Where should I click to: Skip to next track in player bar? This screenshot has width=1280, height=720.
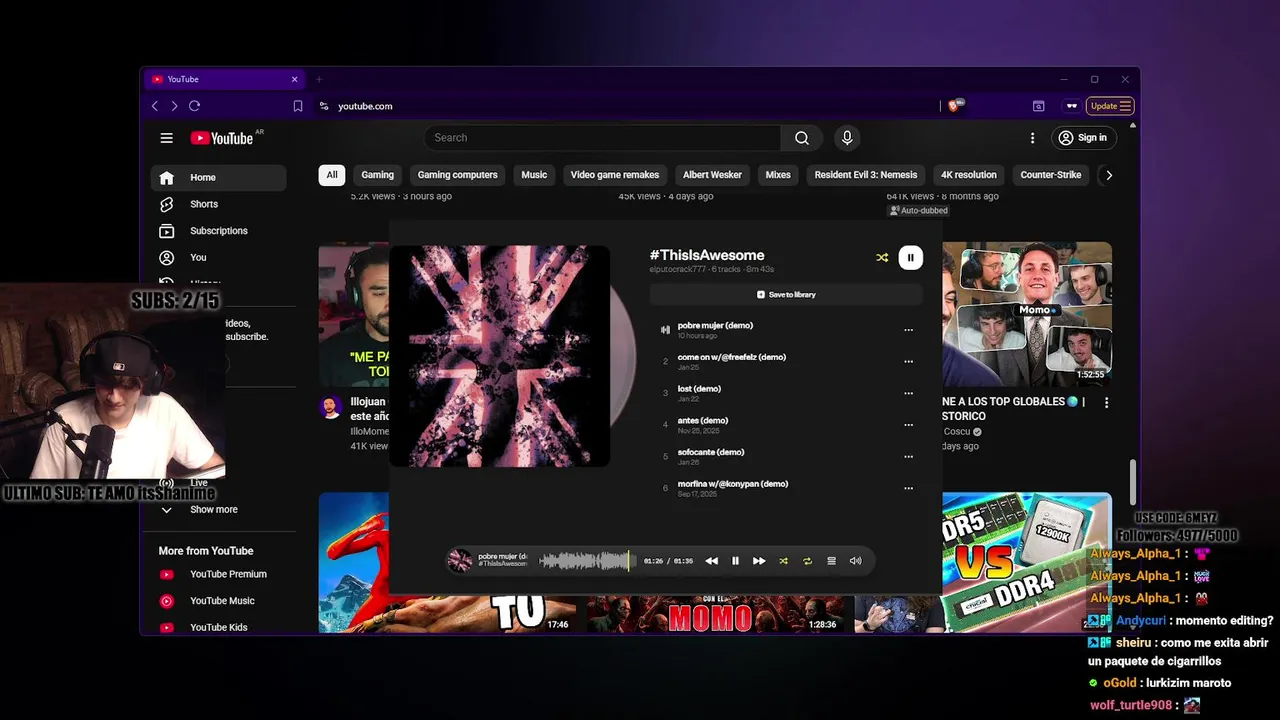[x=759, y=561]
